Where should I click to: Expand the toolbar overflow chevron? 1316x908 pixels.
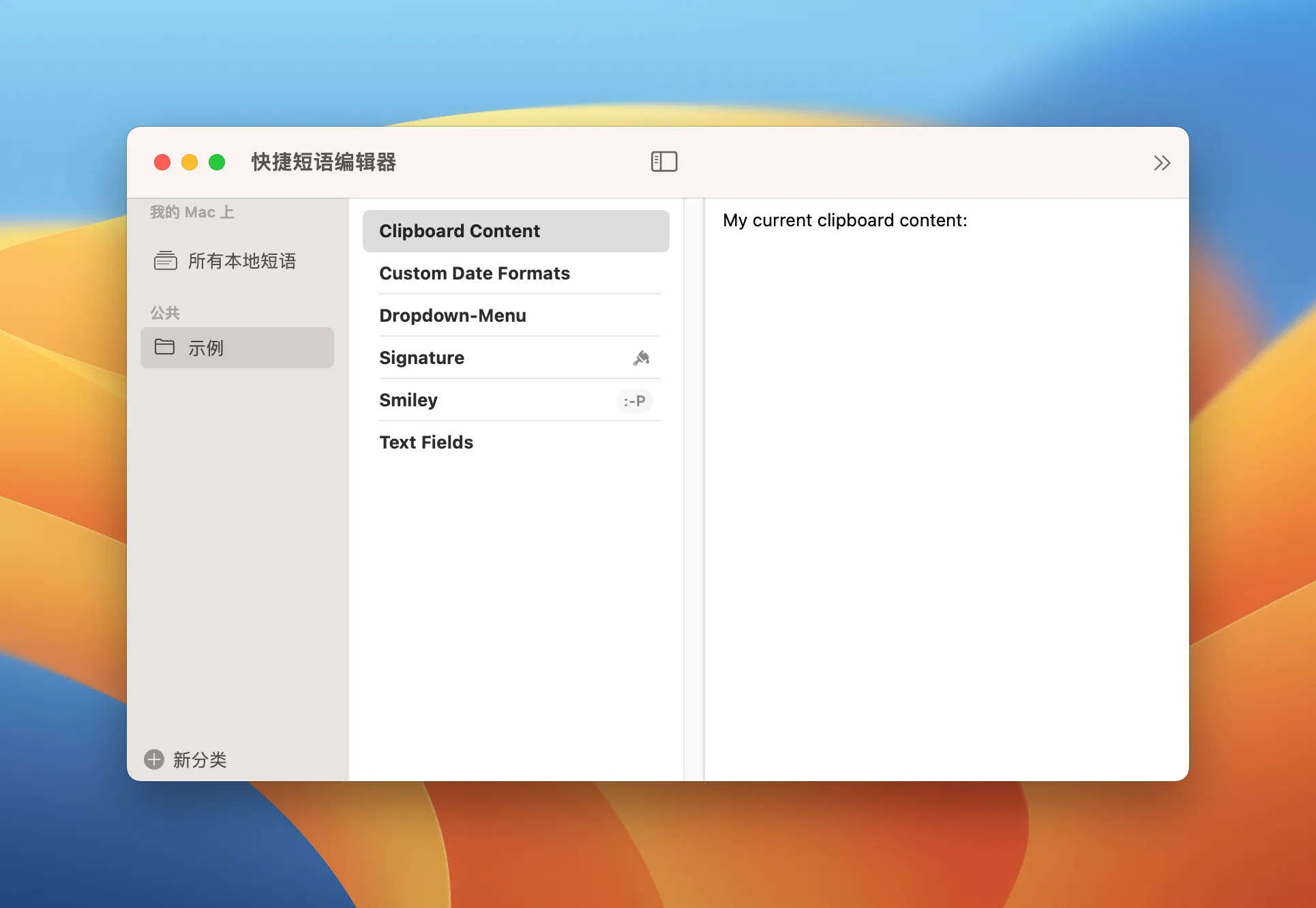[1162, 162]
